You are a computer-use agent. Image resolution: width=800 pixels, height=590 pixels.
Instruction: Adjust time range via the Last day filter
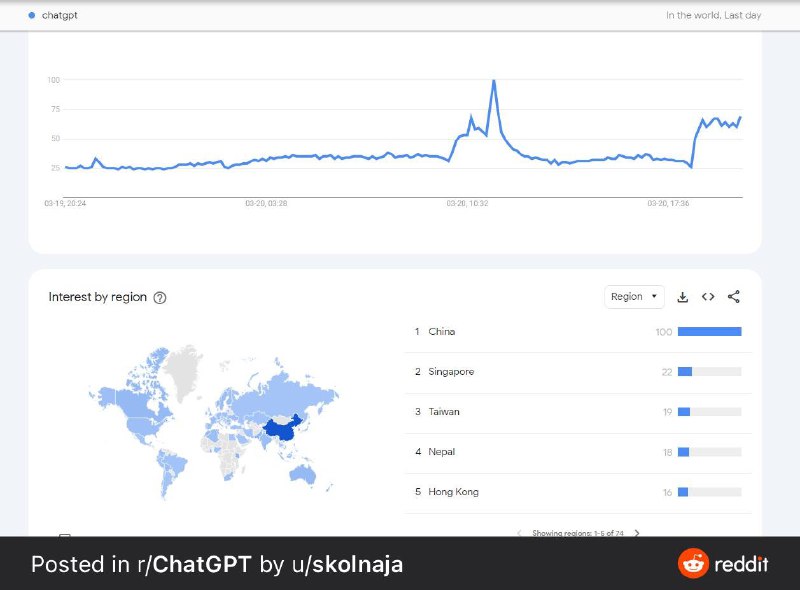pos(744,15)
